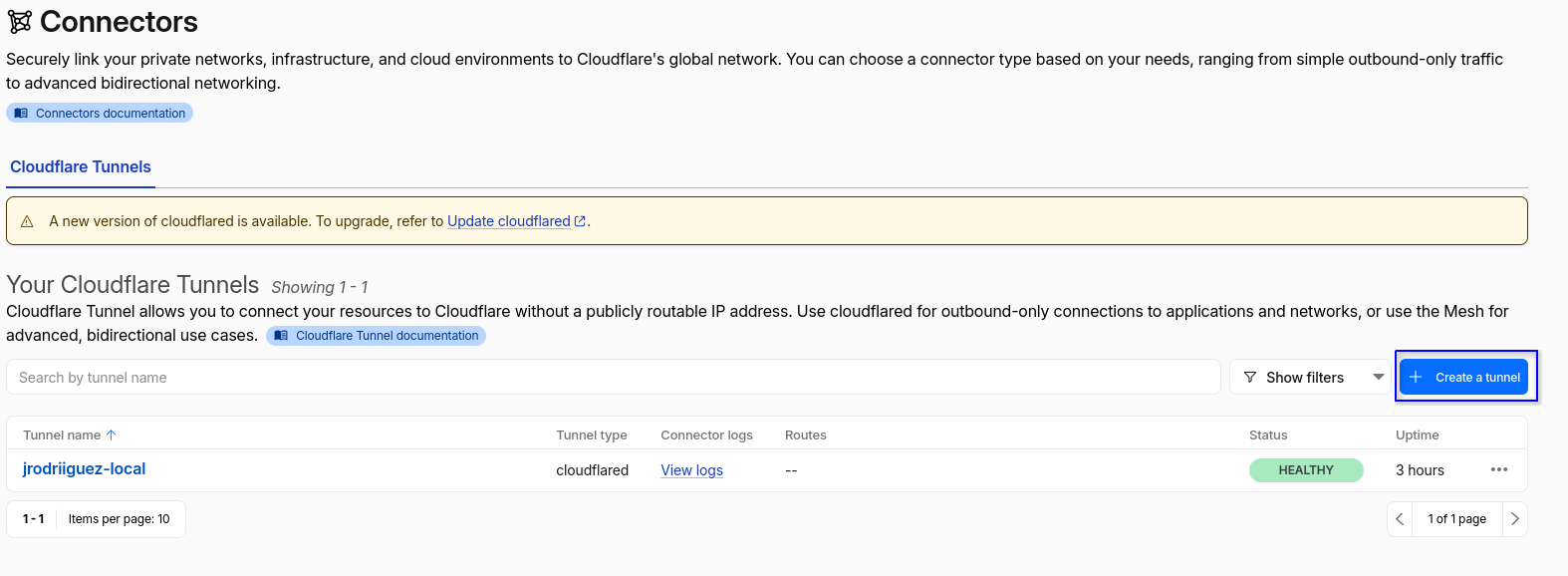Click the 1 of 1 page indicator
1568x576 pixels.
pos(1456,519)
